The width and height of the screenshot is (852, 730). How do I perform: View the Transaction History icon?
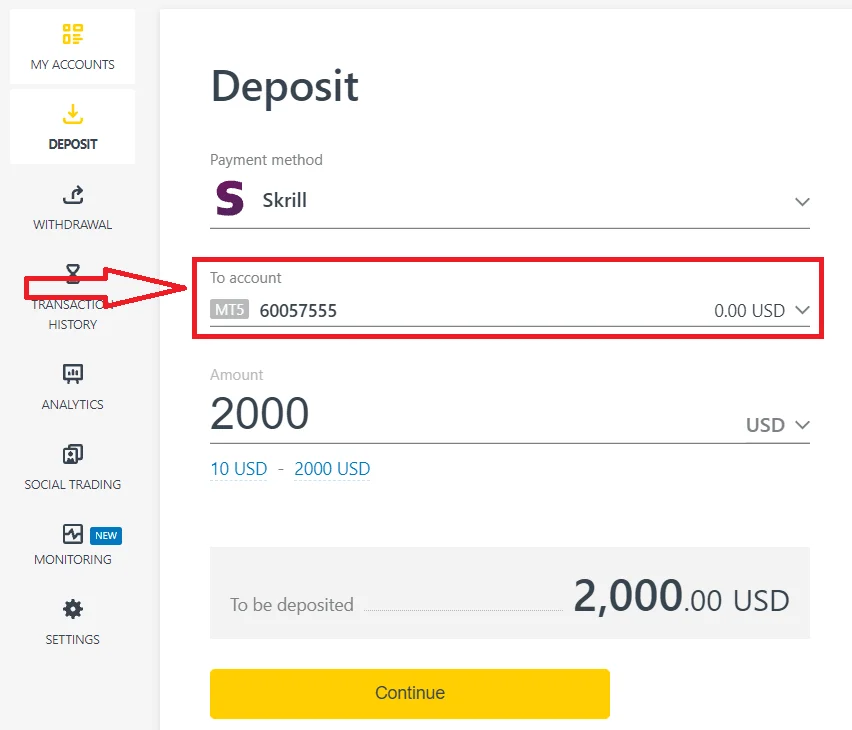(x=72, y=273)
